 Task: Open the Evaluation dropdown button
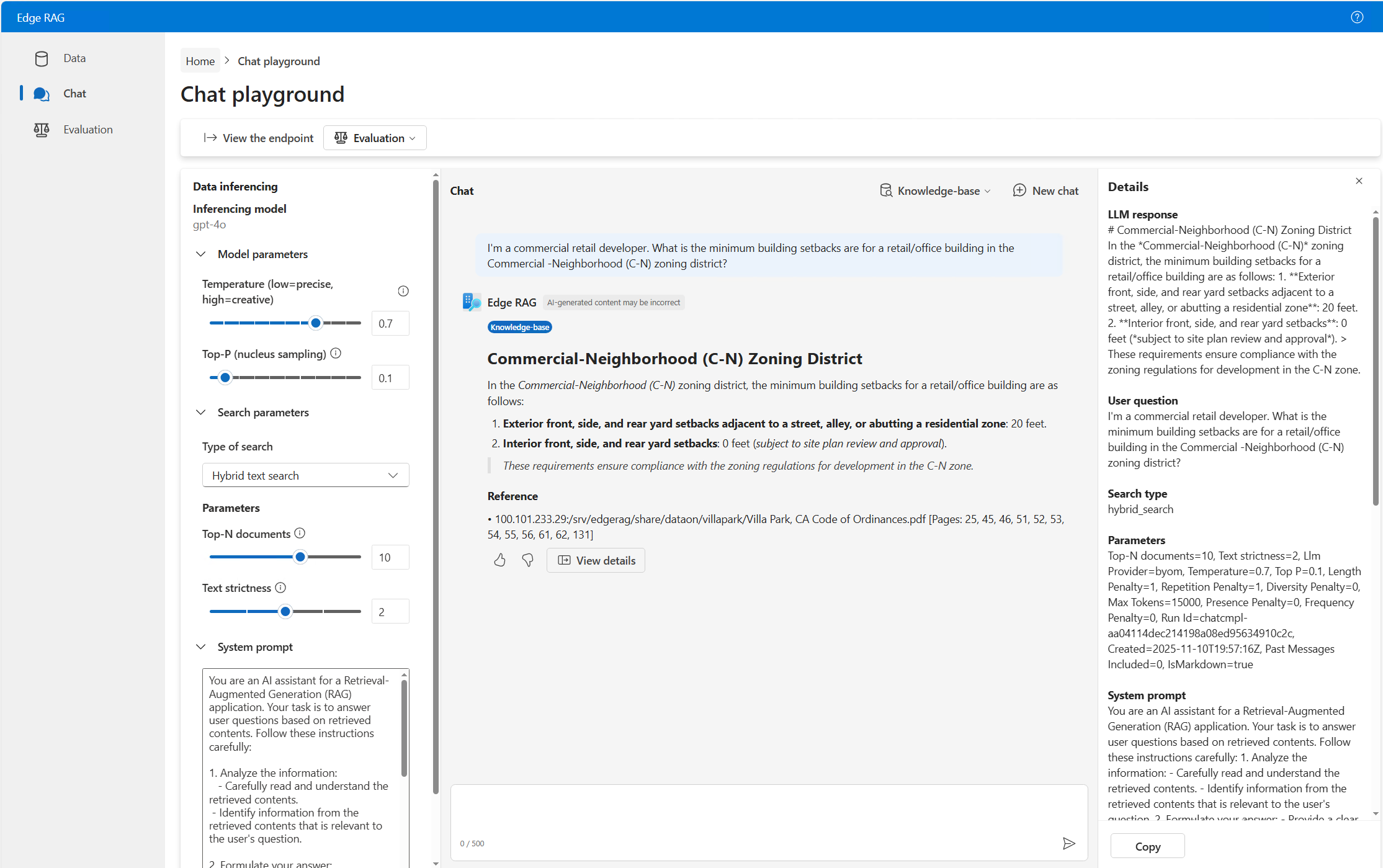pos(375,138)
